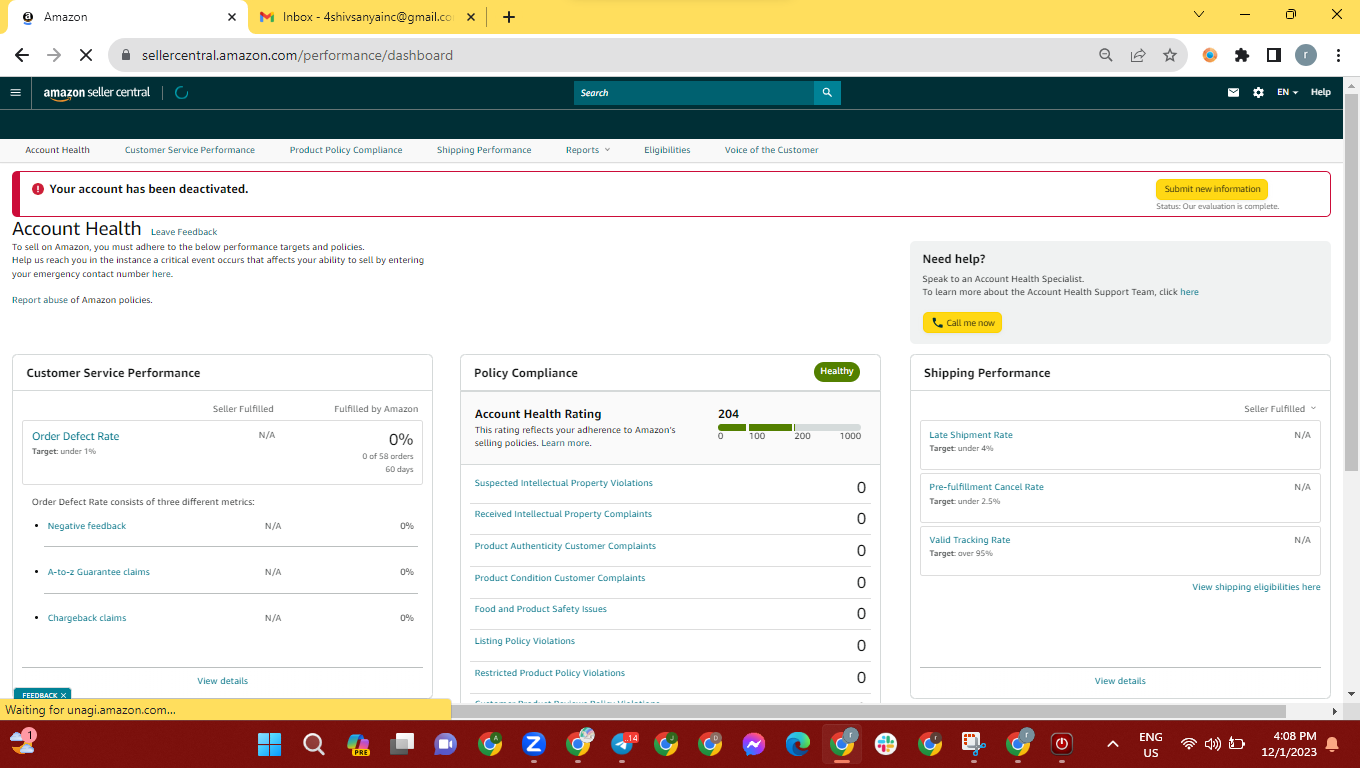Image resolution: width=1360 pixels, height=768 pixels.
Task: Open the Valid Tracking Rate link
Action: click(970, 540)
